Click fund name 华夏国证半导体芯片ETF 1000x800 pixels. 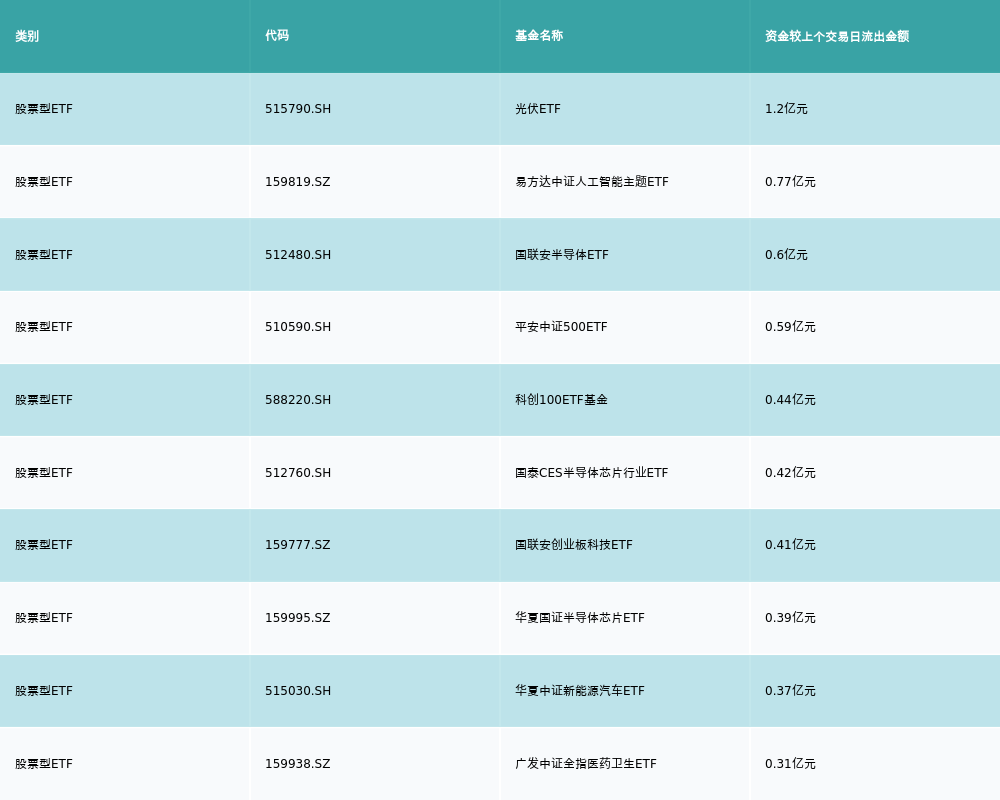580,618
